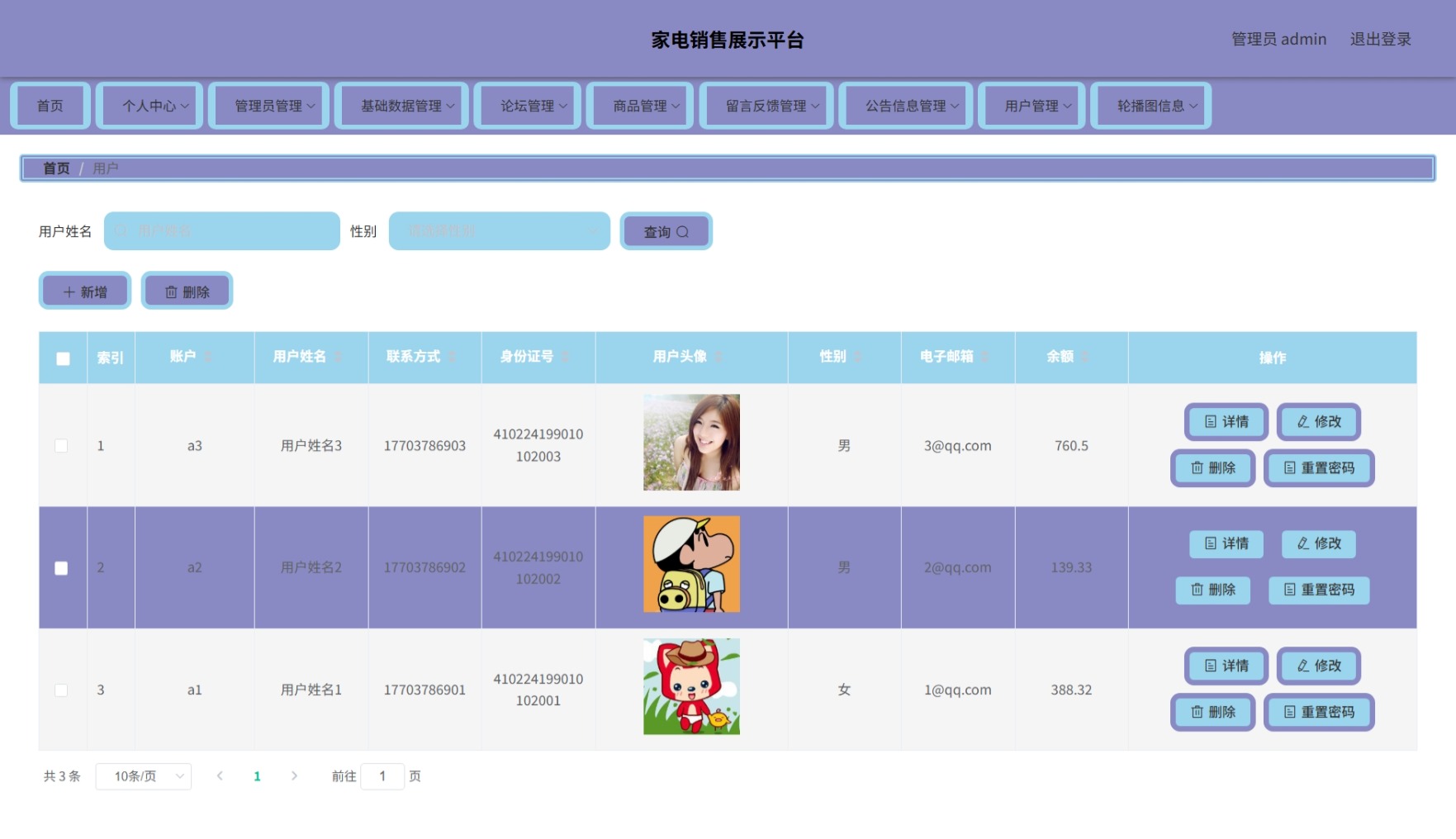Expand the 管理员管理 menu
This screenshot has height=839, width=1456.
tap(269, 106)
